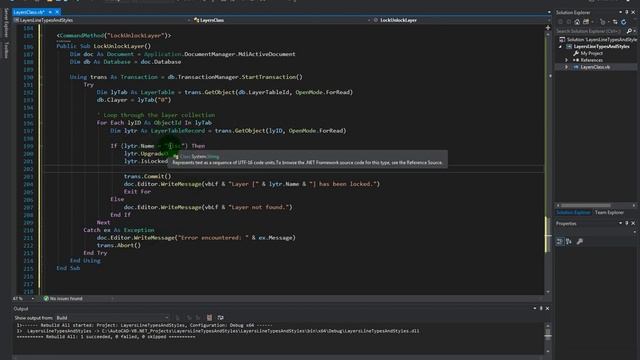Open the Solution Explorer search options dropdown arrow
The height and width of the screenshot is (360, 640).
click(634, 31)
